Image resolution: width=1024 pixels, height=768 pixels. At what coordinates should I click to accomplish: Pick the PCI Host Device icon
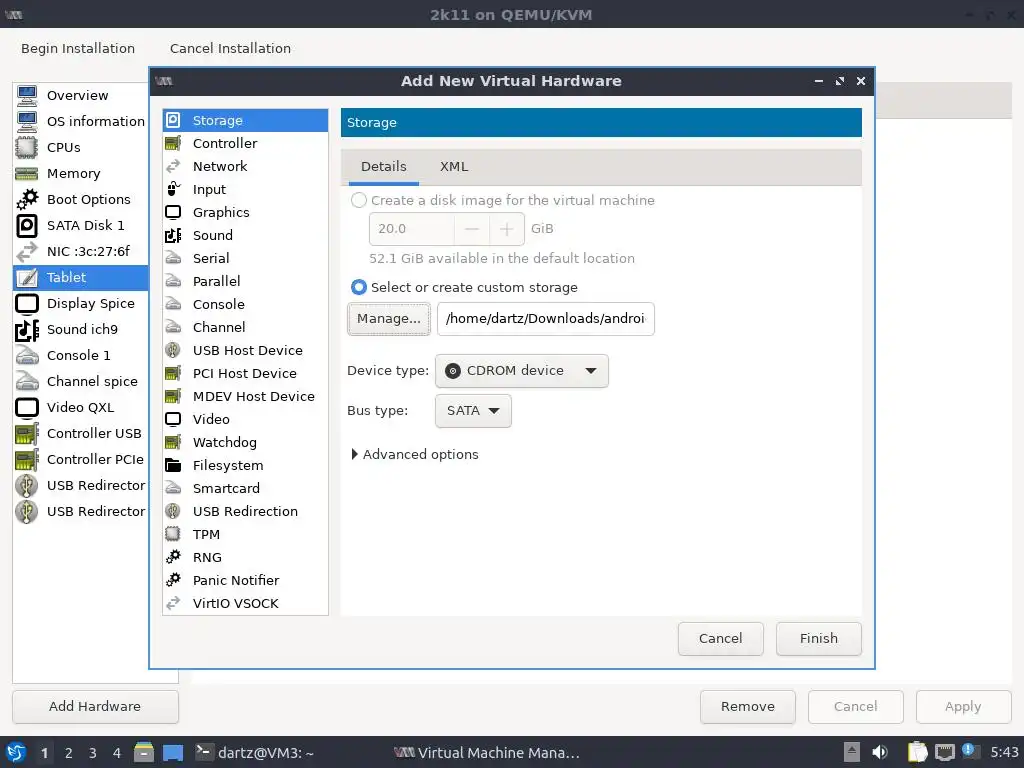[x=173, y=374]
